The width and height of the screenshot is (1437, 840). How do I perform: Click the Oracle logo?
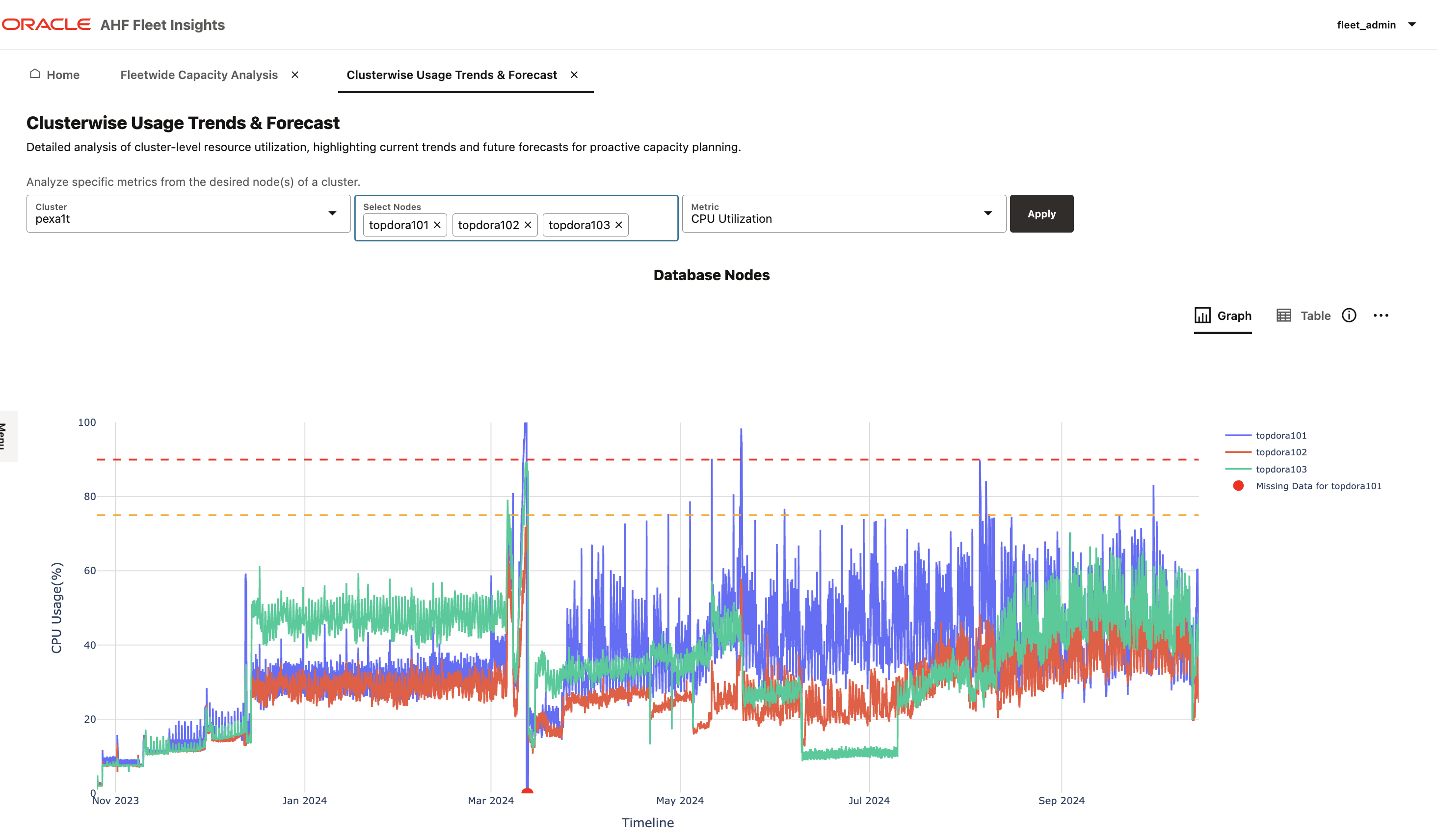(46, 24)
